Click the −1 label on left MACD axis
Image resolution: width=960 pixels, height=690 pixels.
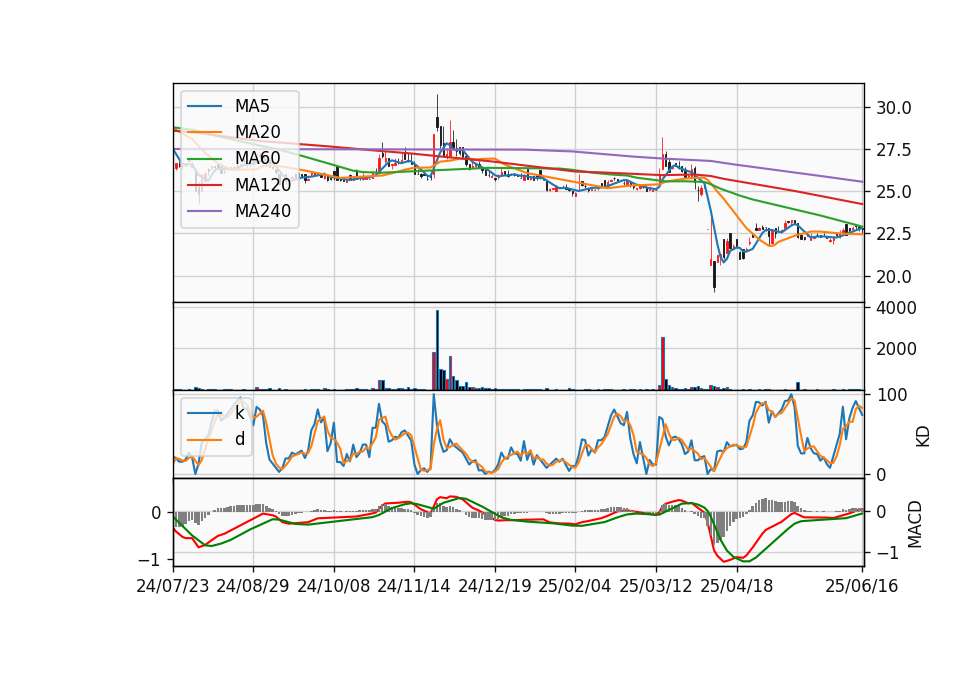[x=149, y=560]
